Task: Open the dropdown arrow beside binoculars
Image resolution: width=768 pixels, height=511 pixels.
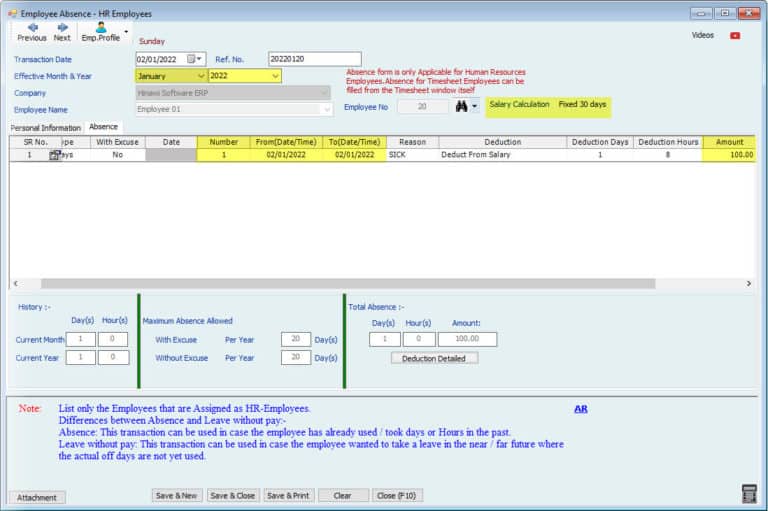Action: point(475,106)
